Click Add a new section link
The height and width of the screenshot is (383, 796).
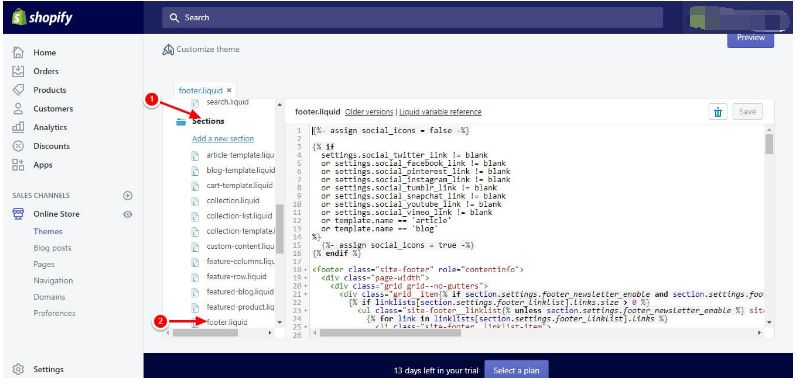click(x=223, y=139)
